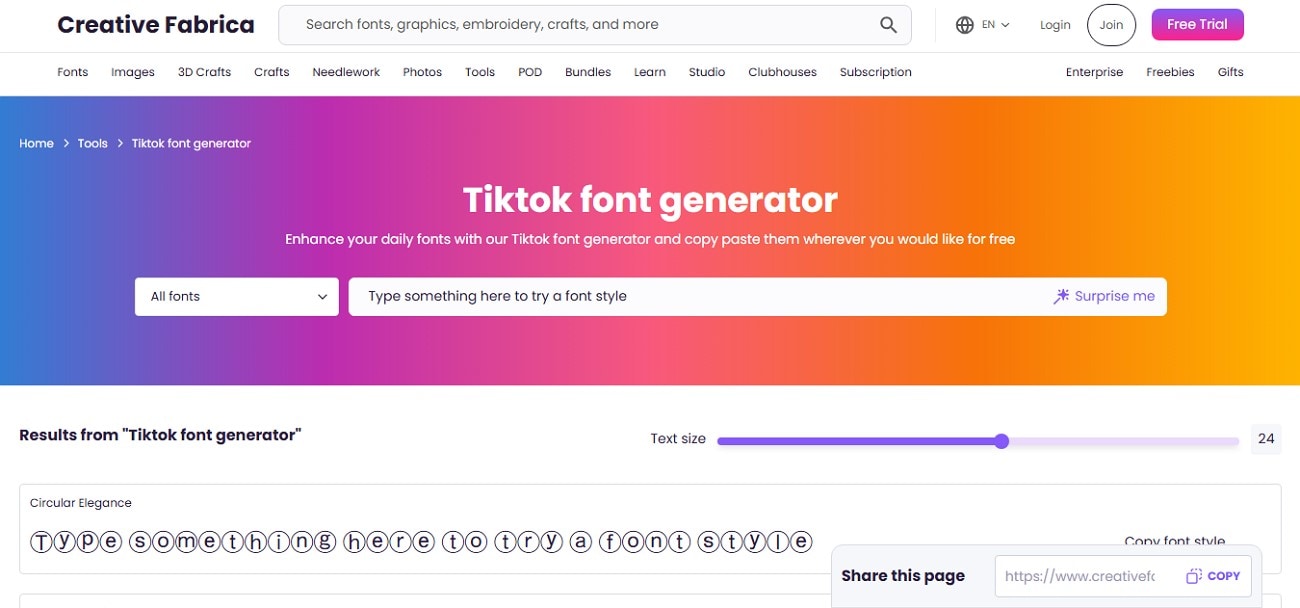Image resolution: width=1300 pixels, height=608 pixels.
Task: Click the search magnifier icon
Action: point(888,25)
